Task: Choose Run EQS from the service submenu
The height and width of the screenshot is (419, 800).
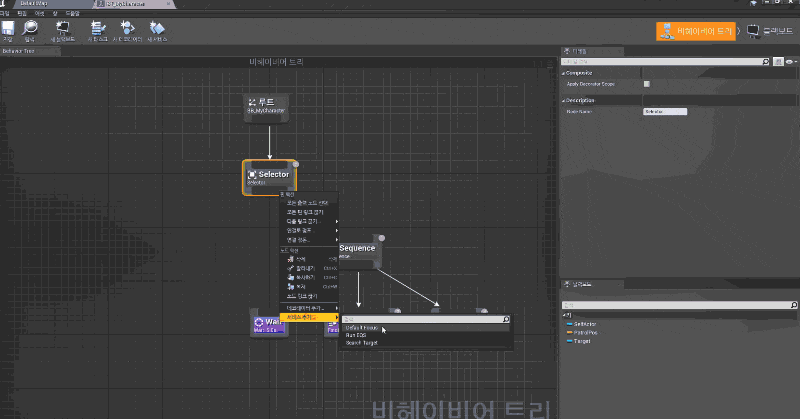Action: pyautogui.click(x=355, y=335)
